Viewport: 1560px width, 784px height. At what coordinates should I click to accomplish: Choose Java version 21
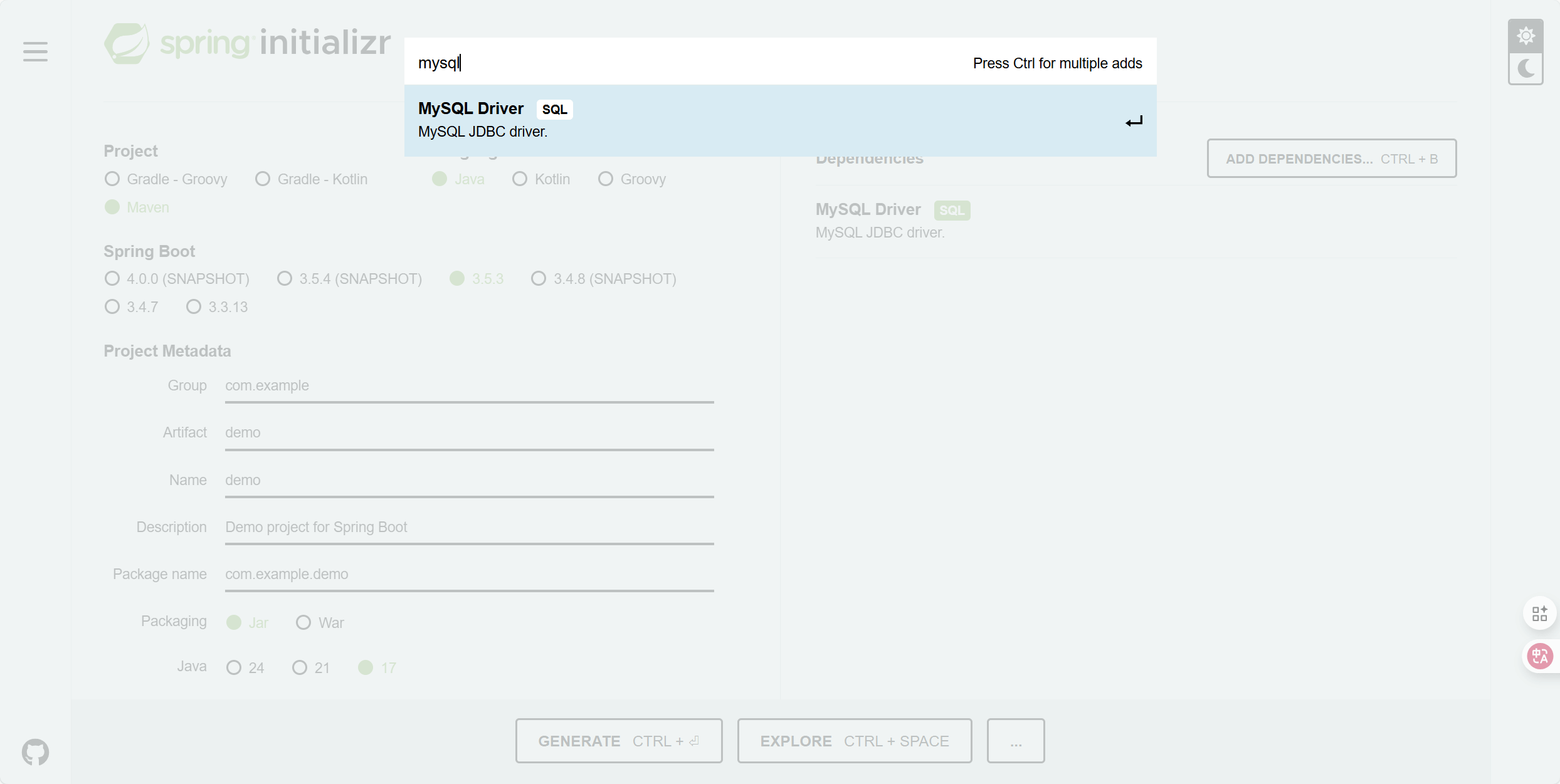point(300,667)
